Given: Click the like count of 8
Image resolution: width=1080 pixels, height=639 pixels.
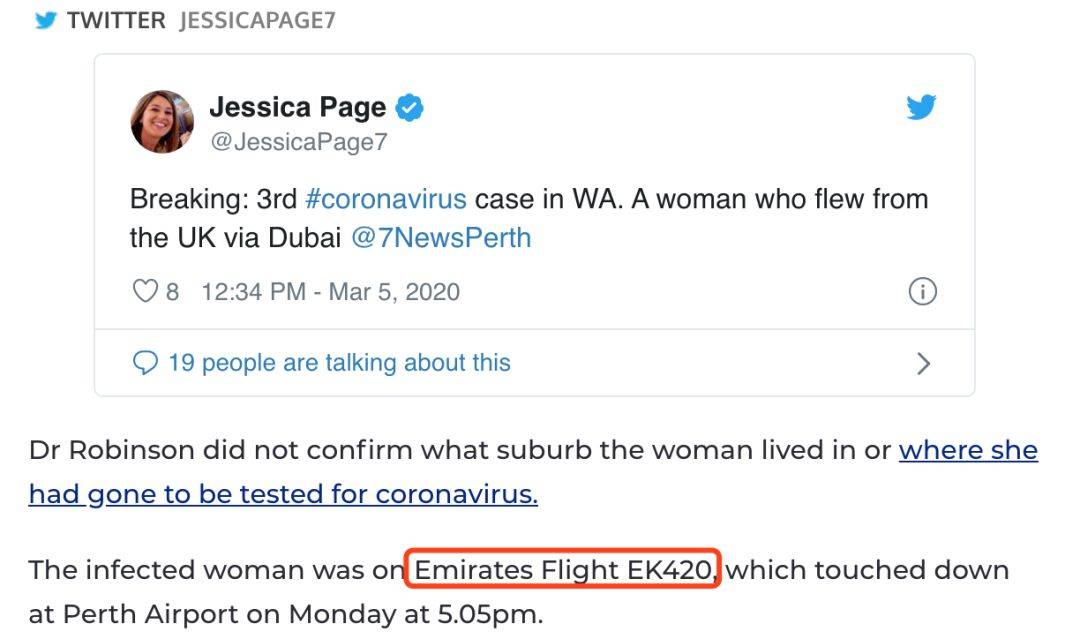Looking at the screenshot, I should click(172, 292).
